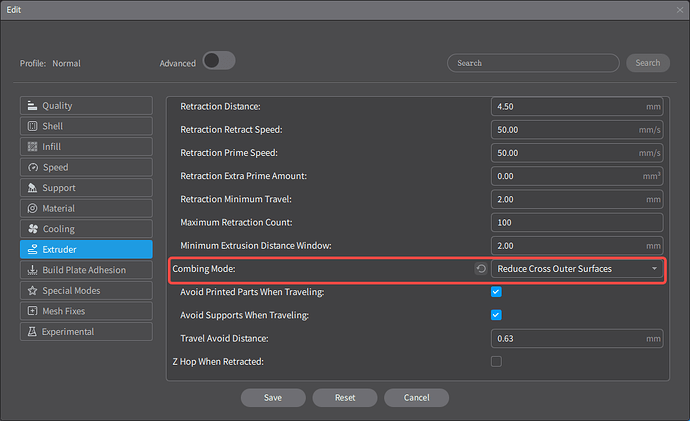
Task: Click the Quality category icon
Action: tap(33, 106)
